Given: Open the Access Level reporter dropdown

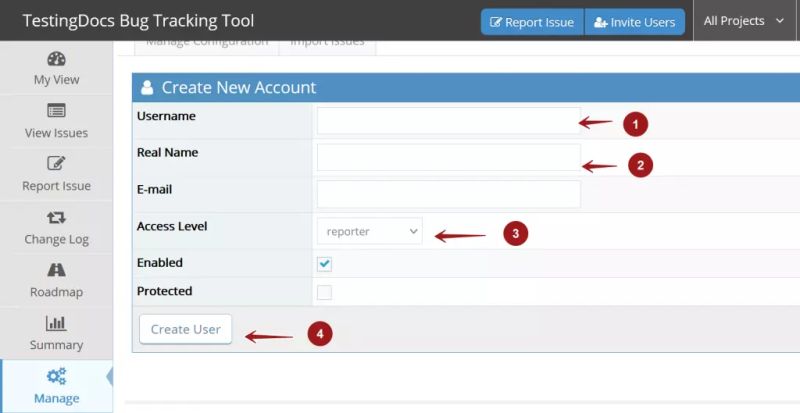Looking at the screenshot, I should [369, 231].
